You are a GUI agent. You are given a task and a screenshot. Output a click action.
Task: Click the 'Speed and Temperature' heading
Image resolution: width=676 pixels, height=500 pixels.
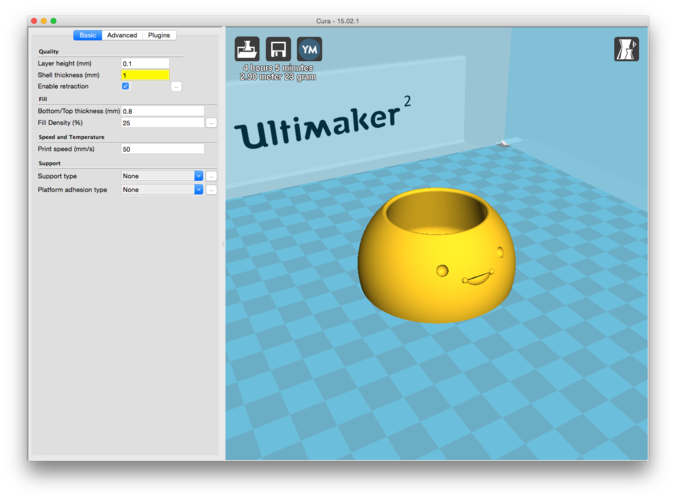coord(72,137)
